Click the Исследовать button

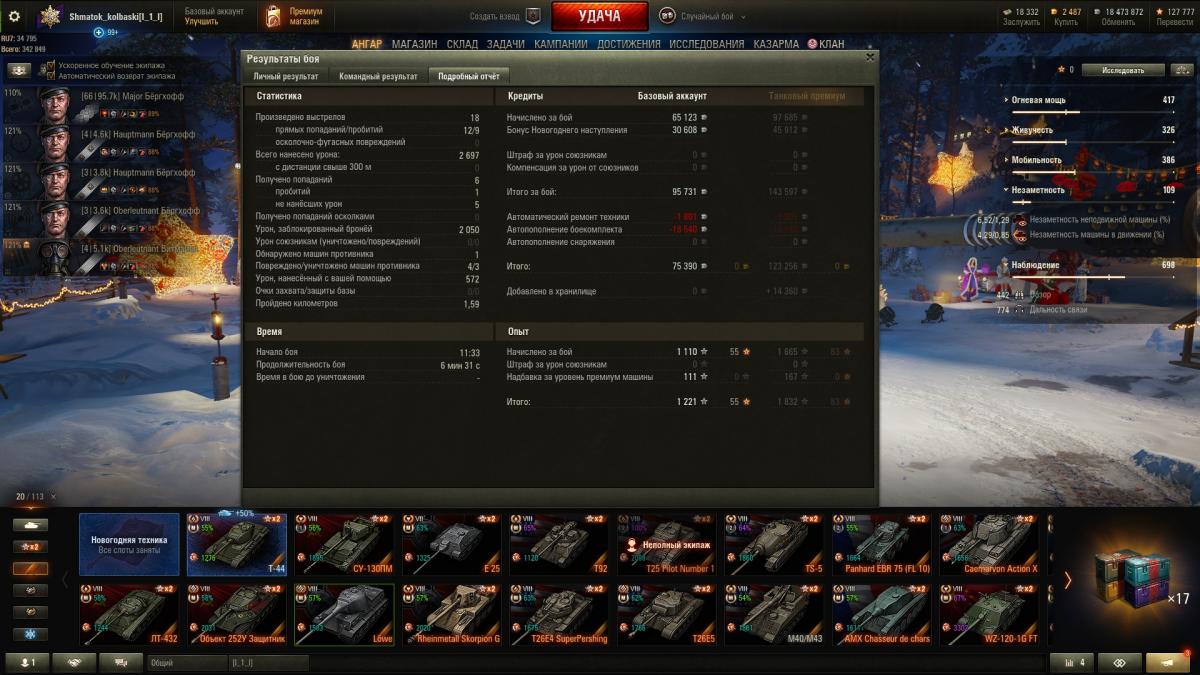tap(1123, 70)
